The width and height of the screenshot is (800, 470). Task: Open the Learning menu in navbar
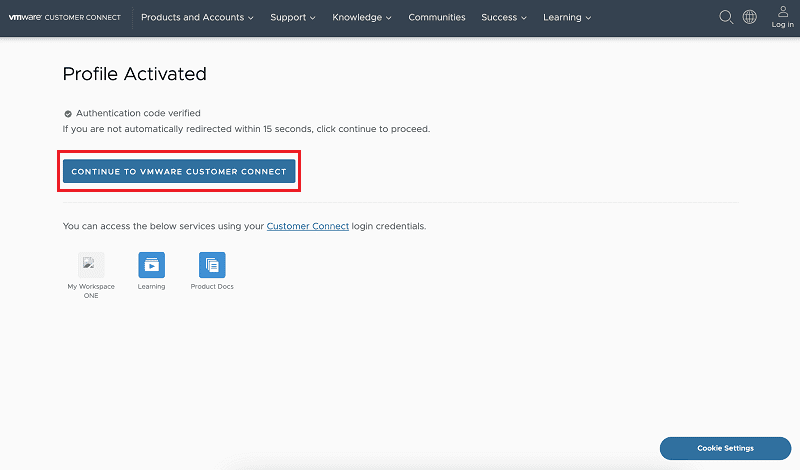coord(567,17)
